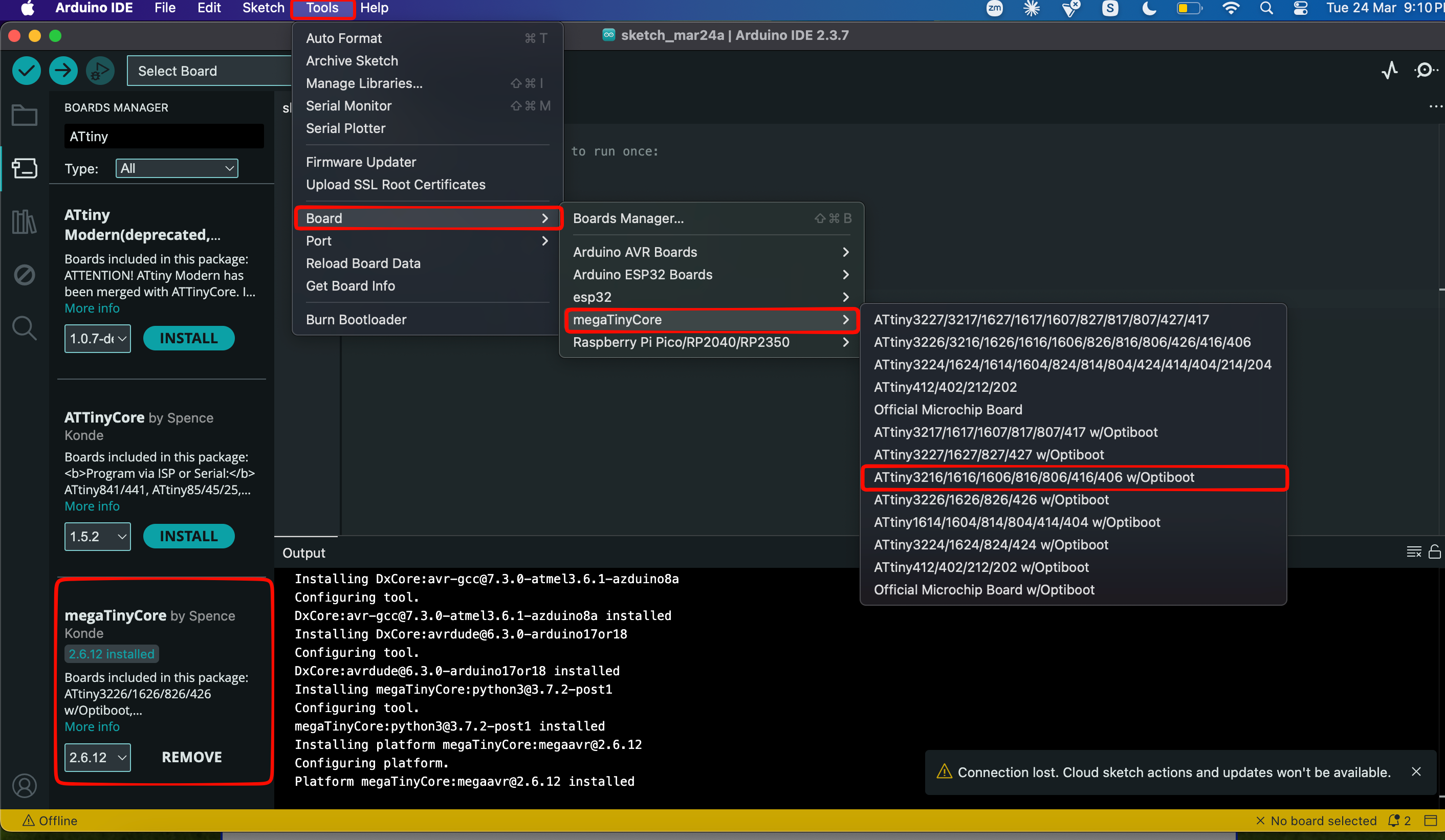Toggle the Output scroll lock icon
The image size is (1445, 840).
[1434, 551]
